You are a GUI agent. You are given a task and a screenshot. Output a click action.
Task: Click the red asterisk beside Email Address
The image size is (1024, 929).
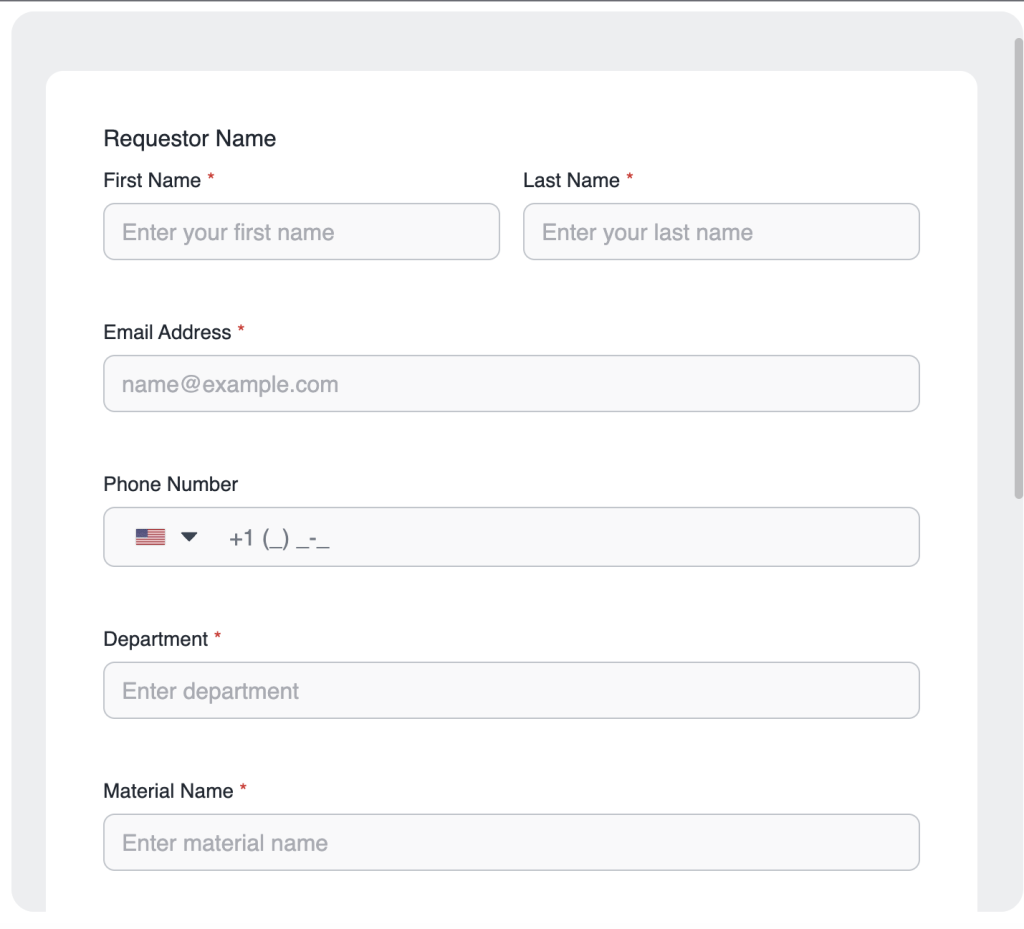coord(240,330)
